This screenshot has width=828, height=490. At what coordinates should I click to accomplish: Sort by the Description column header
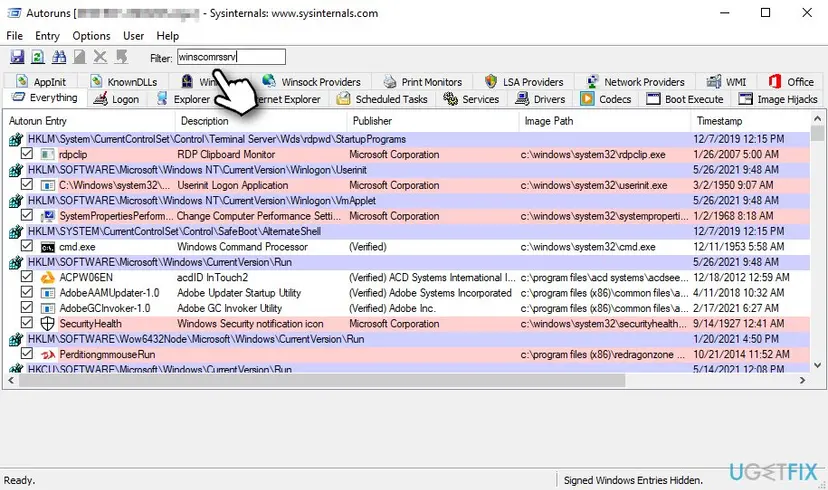point(260,121)
